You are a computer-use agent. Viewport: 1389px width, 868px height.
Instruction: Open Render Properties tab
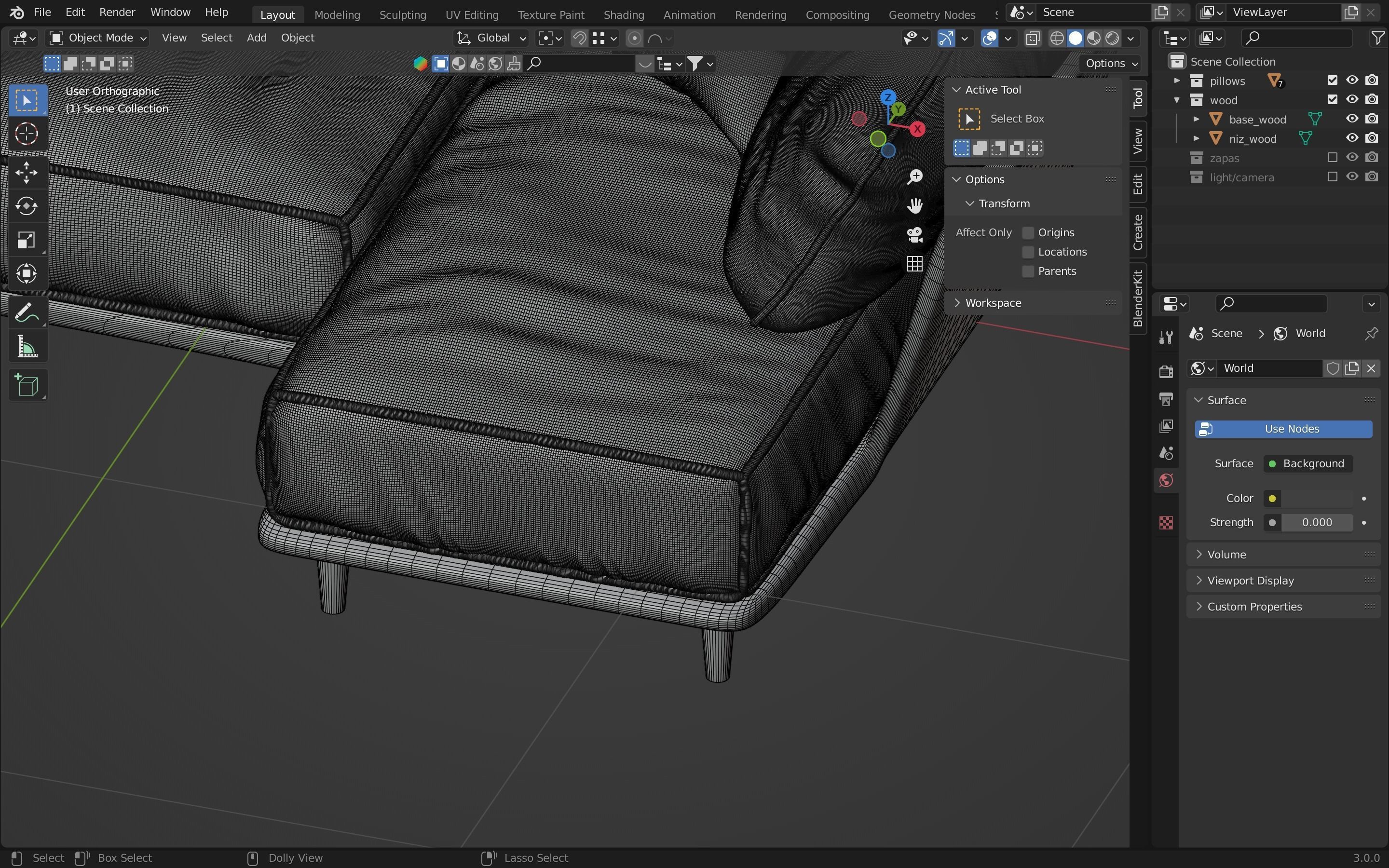point(1166,371)
